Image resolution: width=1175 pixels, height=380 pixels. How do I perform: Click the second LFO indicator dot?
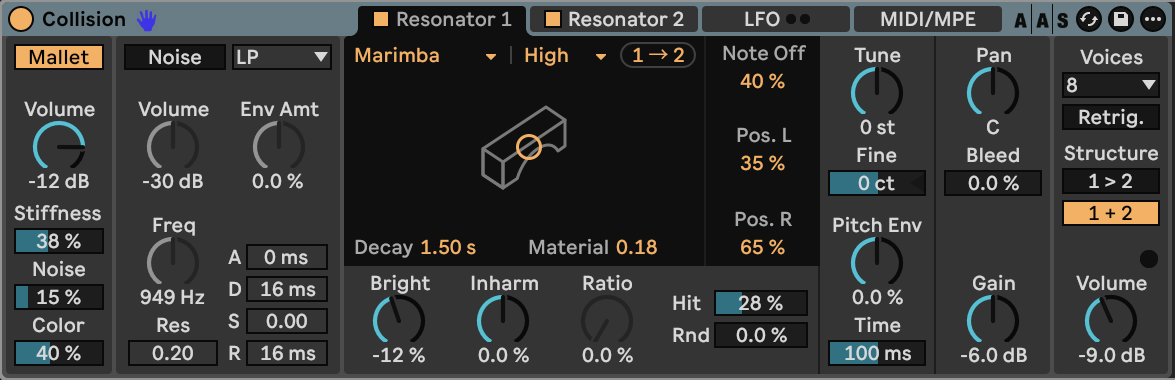pyautogui.click(x=806, y=19)
